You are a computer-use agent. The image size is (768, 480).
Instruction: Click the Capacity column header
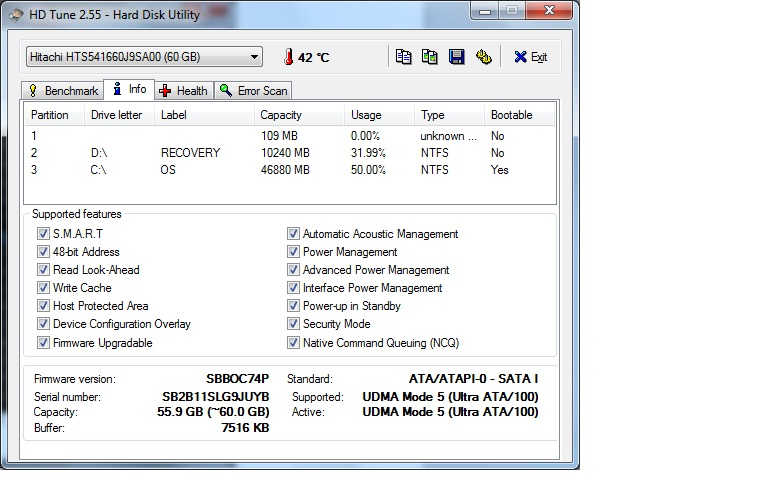click(x=300, y=115)
